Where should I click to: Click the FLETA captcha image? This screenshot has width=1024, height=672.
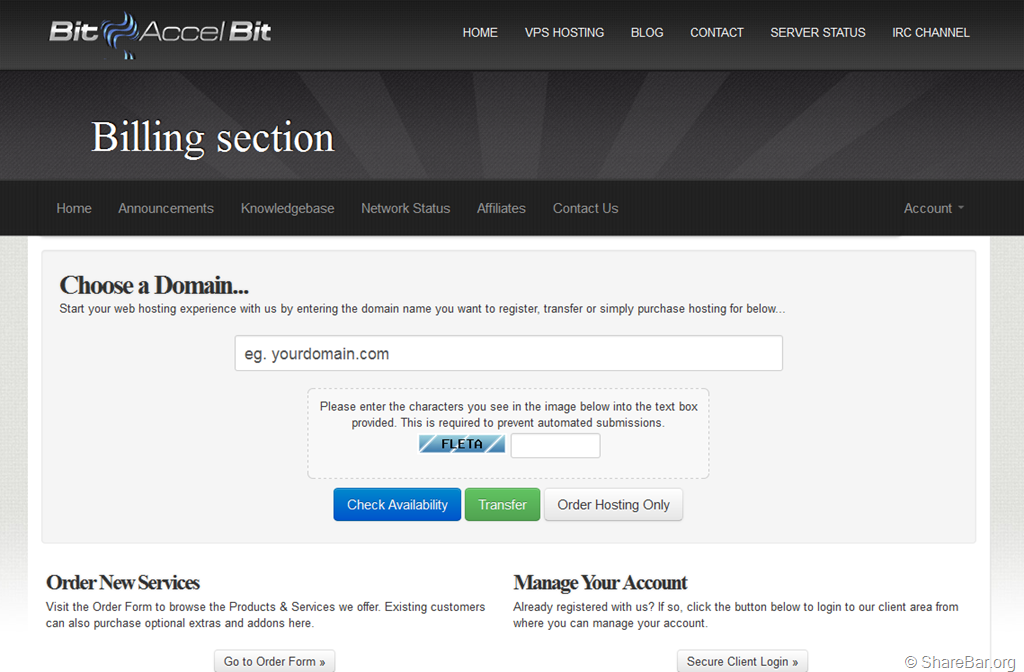coord(461,444)
